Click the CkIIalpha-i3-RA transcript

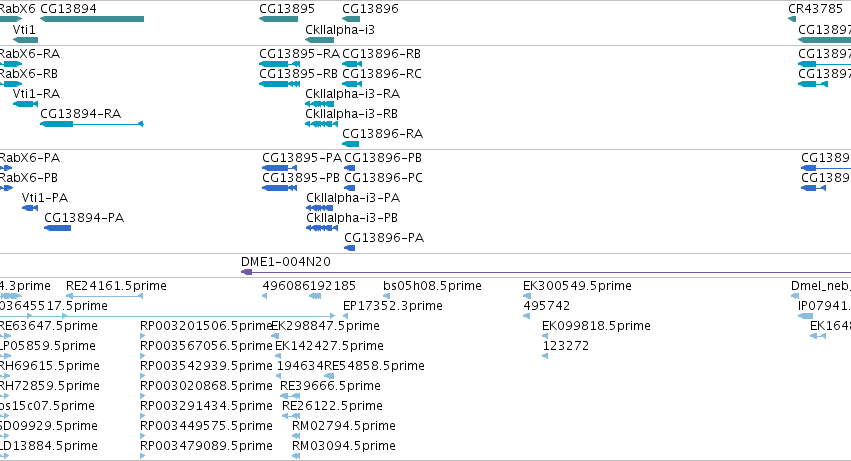pos(320,104)
